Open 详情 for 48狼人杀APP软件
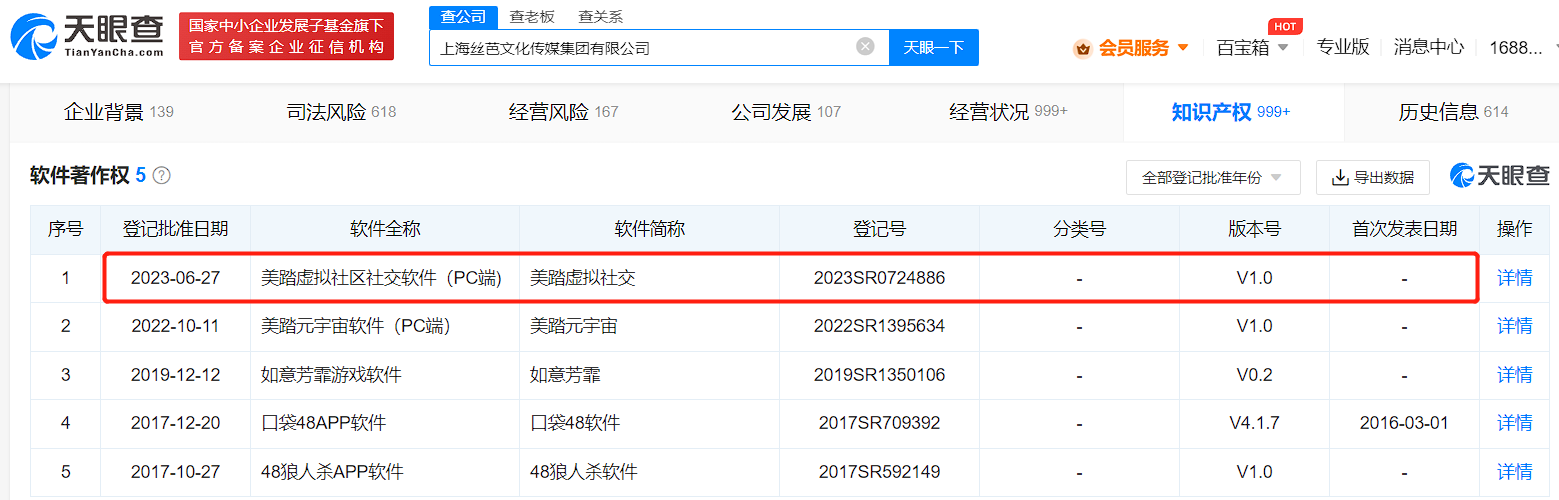This screenshot has height=500, width=1559. click(1514, 471)
